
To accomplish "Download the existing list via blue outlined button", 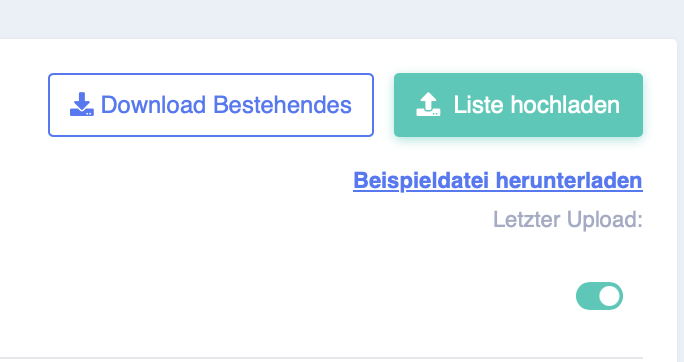I will [x=211, y=105].
